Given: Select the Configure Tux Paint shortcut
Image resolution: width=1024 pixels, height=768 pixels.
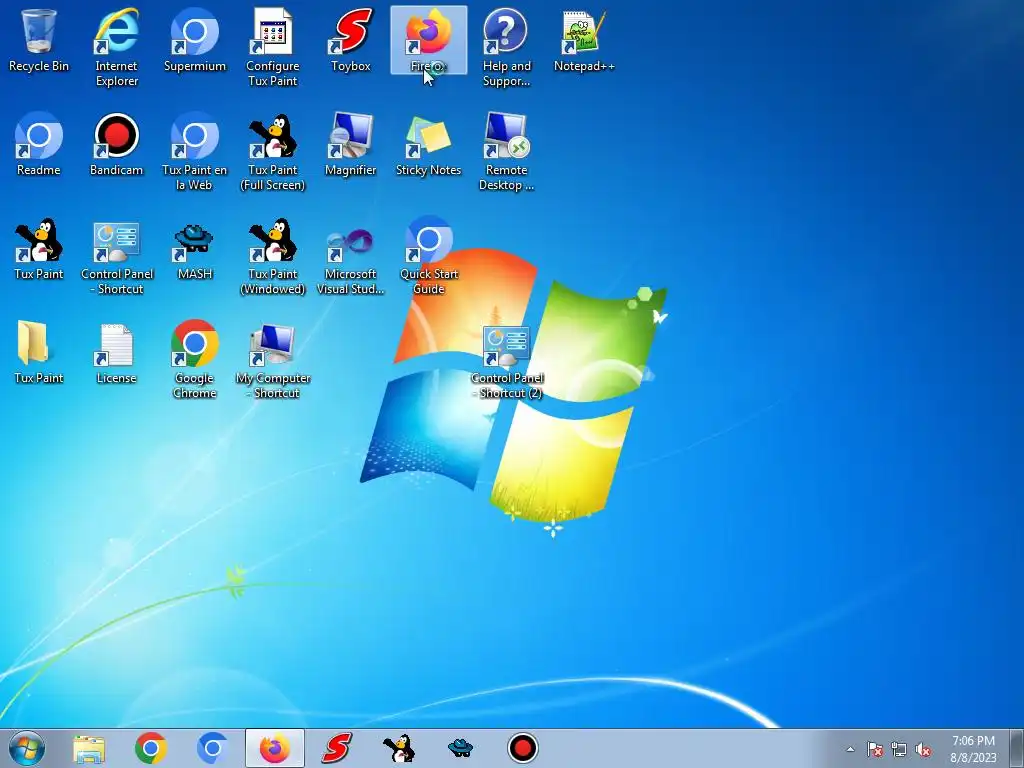Looking at the screenshot, I should pos(272,47).
